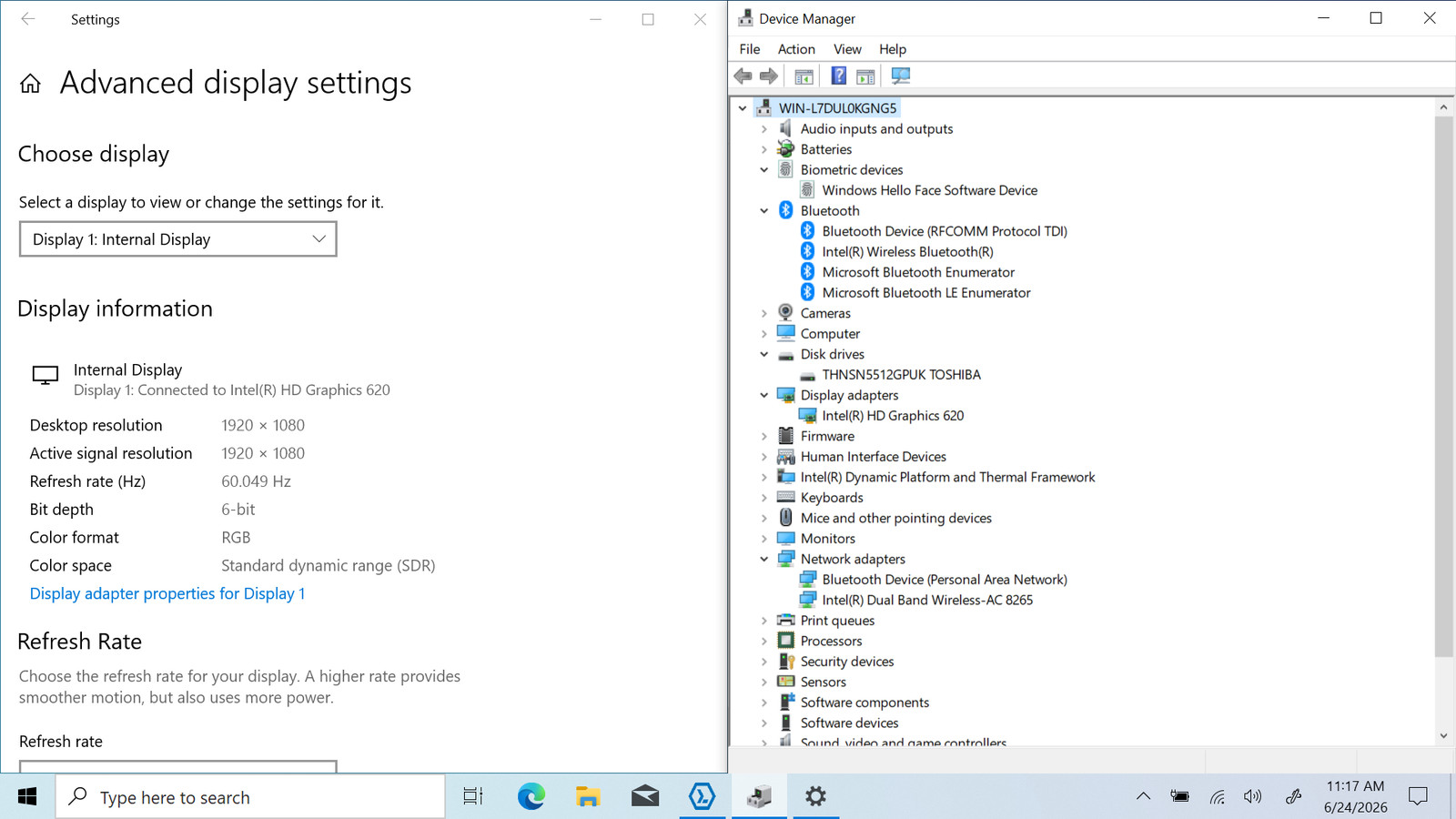This screenshot has width=1456, height=819.
Task: Open Help via the blue question mark icon
Action: pos(839,76)
